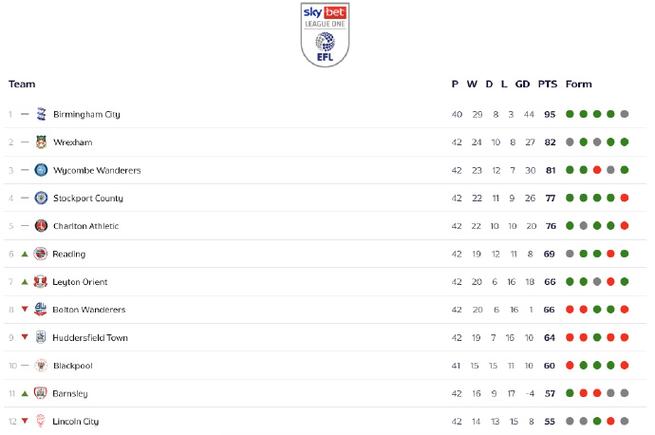Click Reading's green up-arrow position indicator
Image resolution: width=655 pixels, height=435 pixels.
pyautogui.click(x=25, y=254)
